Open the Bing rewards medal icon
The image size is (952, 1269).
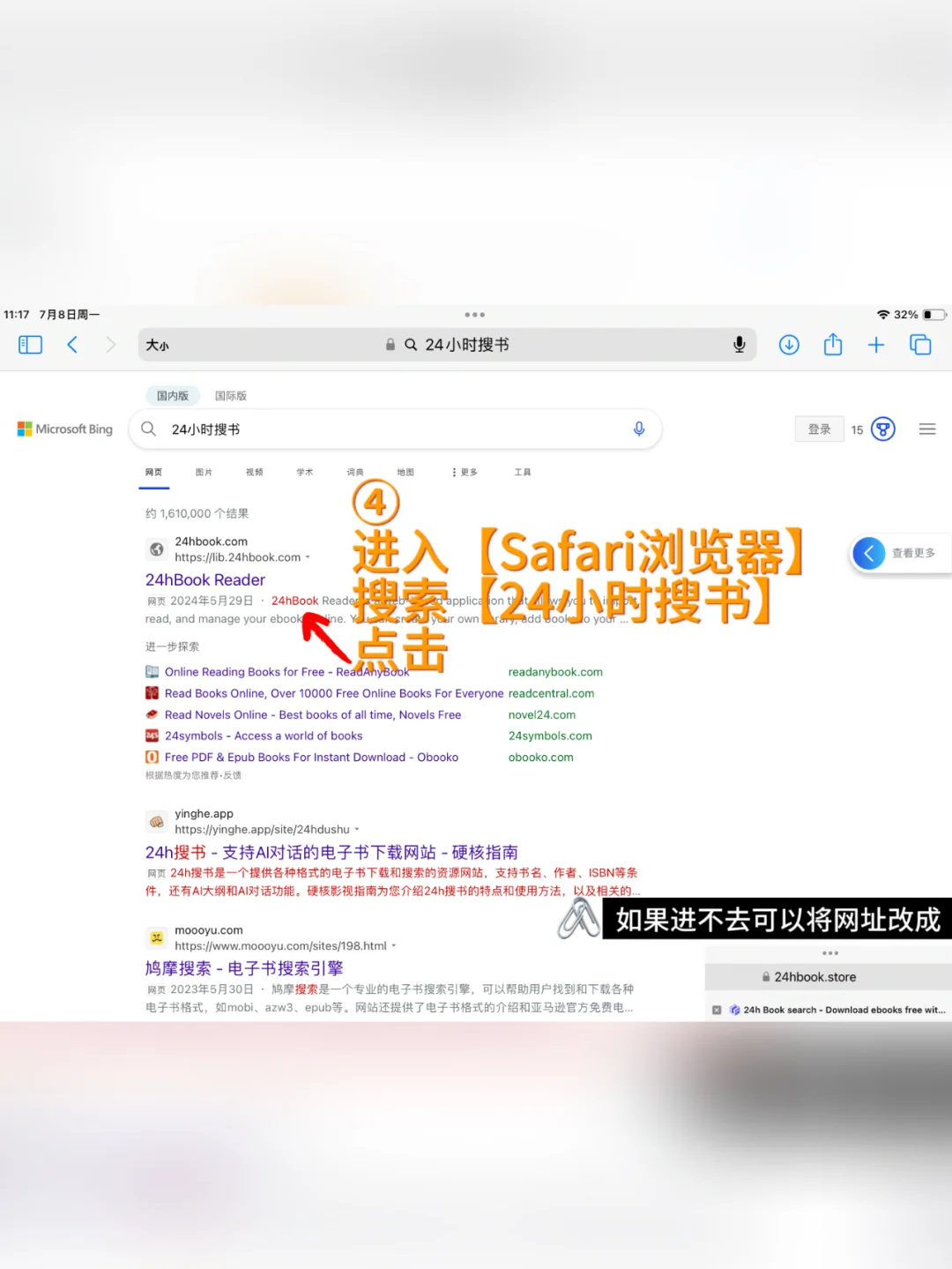pos(883,429)
